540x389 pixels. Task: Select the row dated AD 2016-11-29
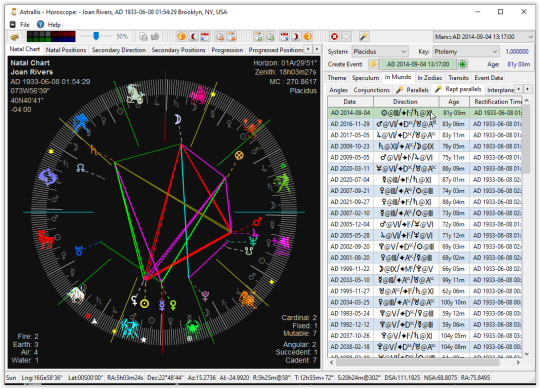tap(425, 124)
